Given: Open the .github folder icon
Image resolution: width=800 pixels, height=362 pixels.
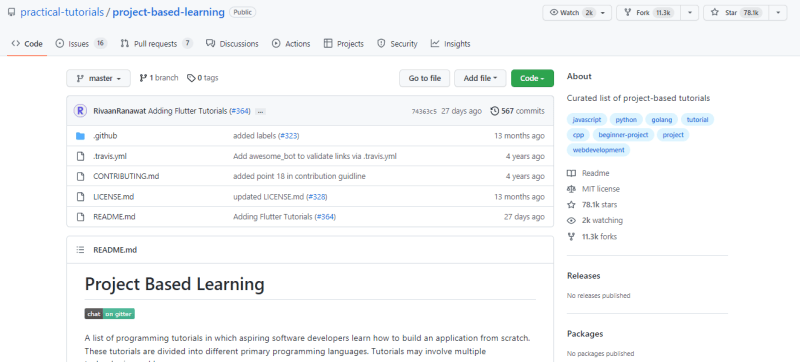Looking at the screenshot, I should point(80,136).
